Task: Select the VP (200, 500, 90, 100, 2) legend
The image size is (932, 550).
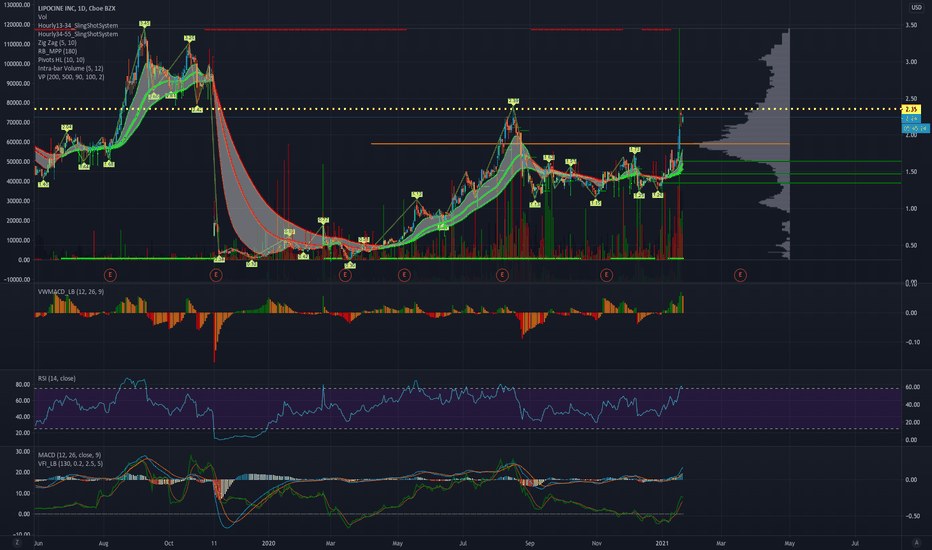Action: 71,77
